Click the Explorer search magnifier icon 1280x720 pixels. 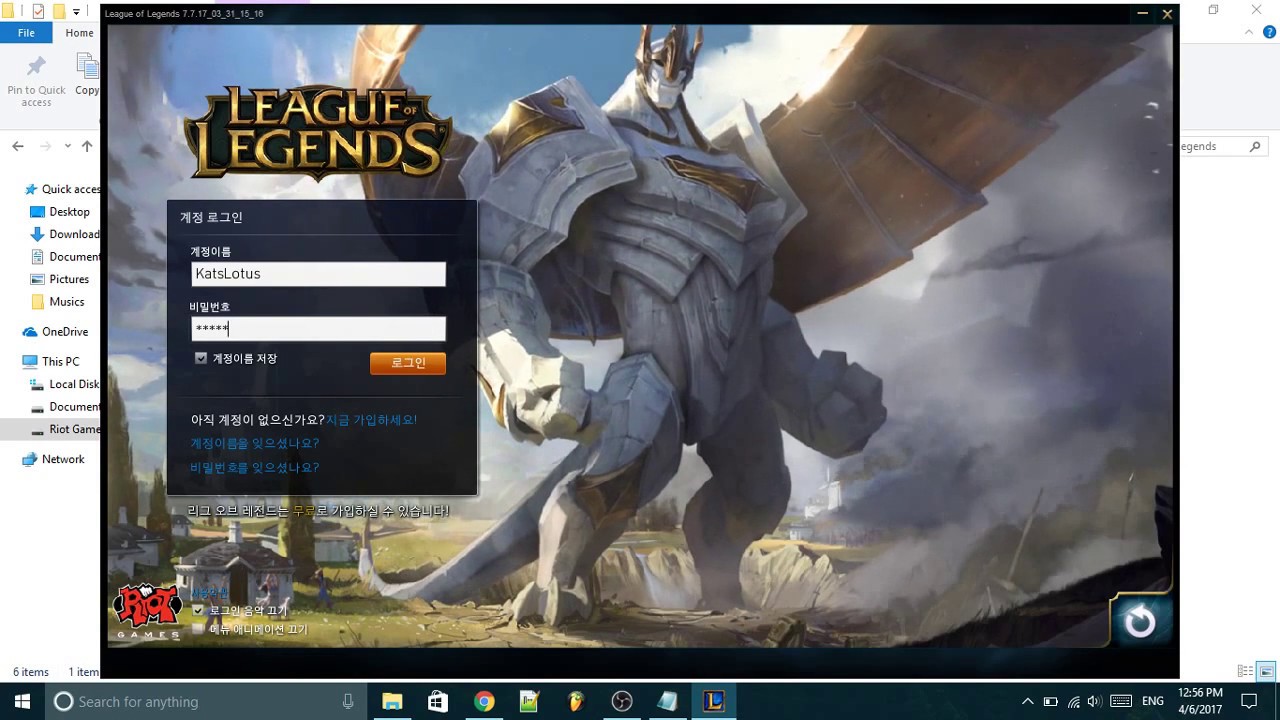pos(1255,146)
